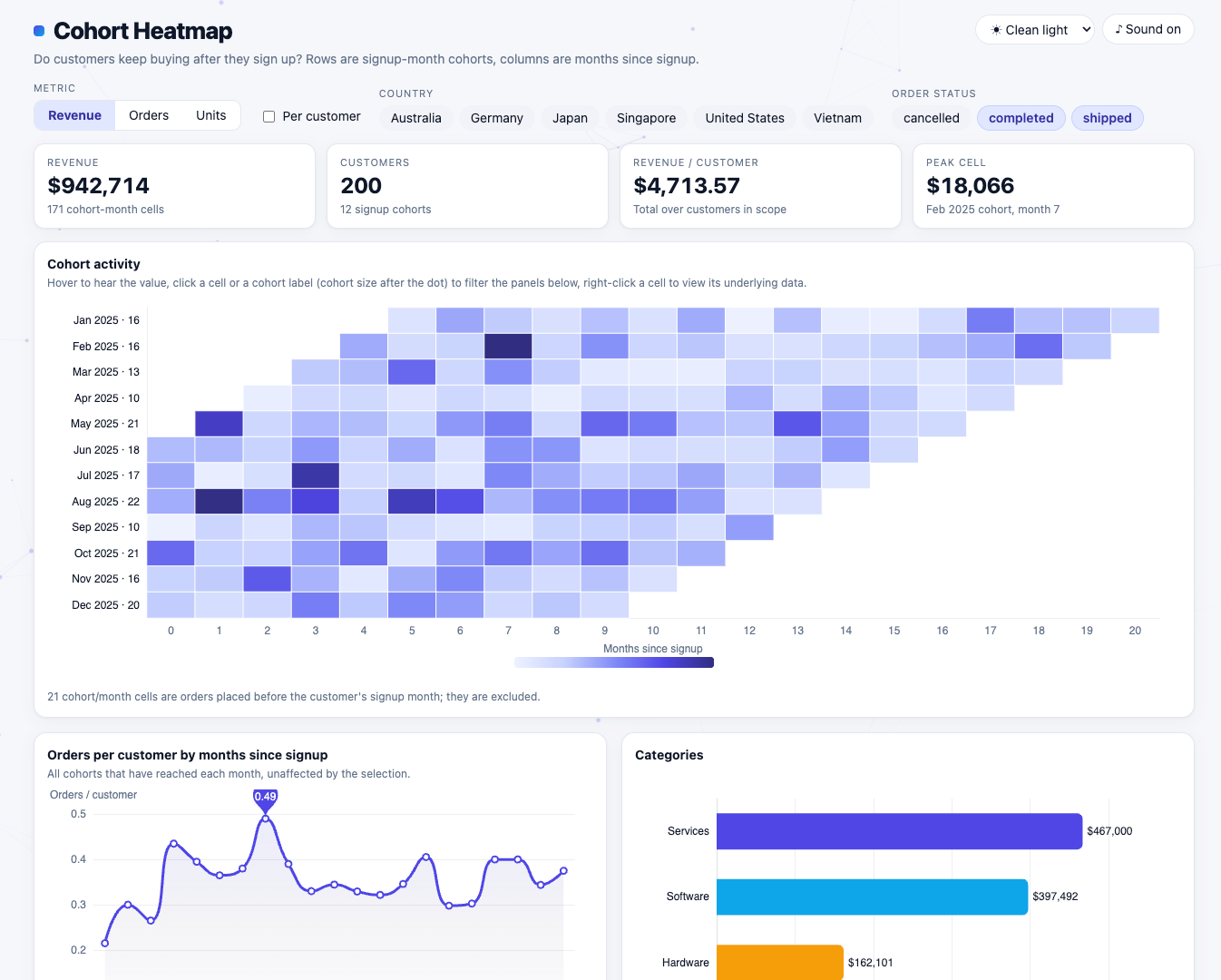Select the Oct 2025 · 21 cohort label

pyautogui.click(x=106, y=554)
